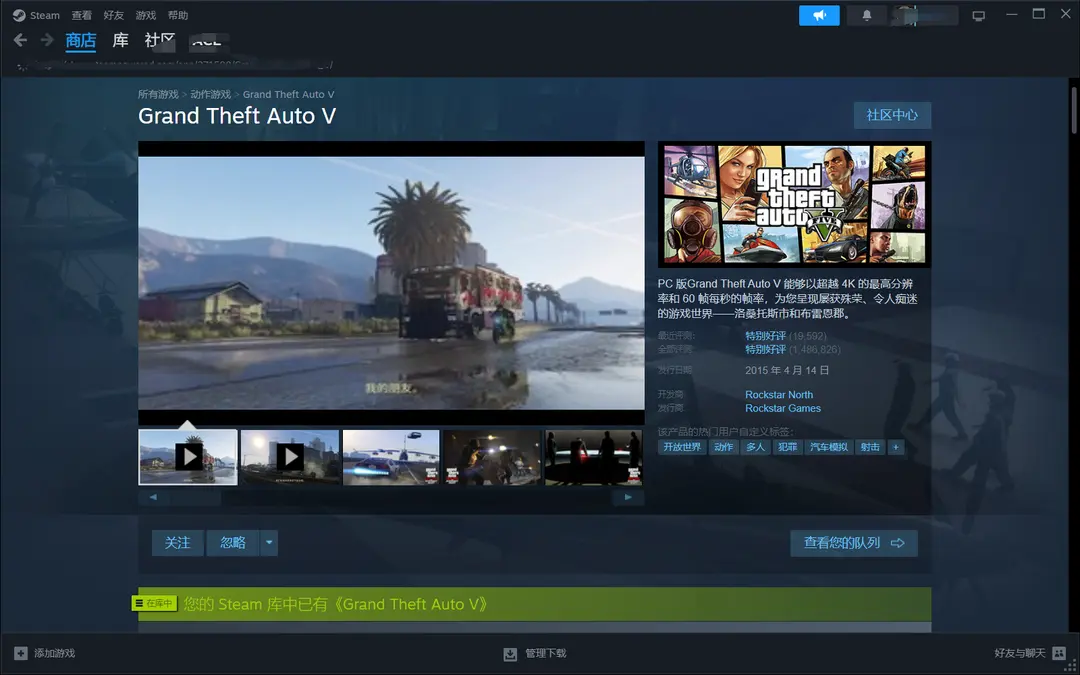Viewport: 1080px width, 675px height.
Task: Go forward with the right arrow
Action: click(47, 40)
